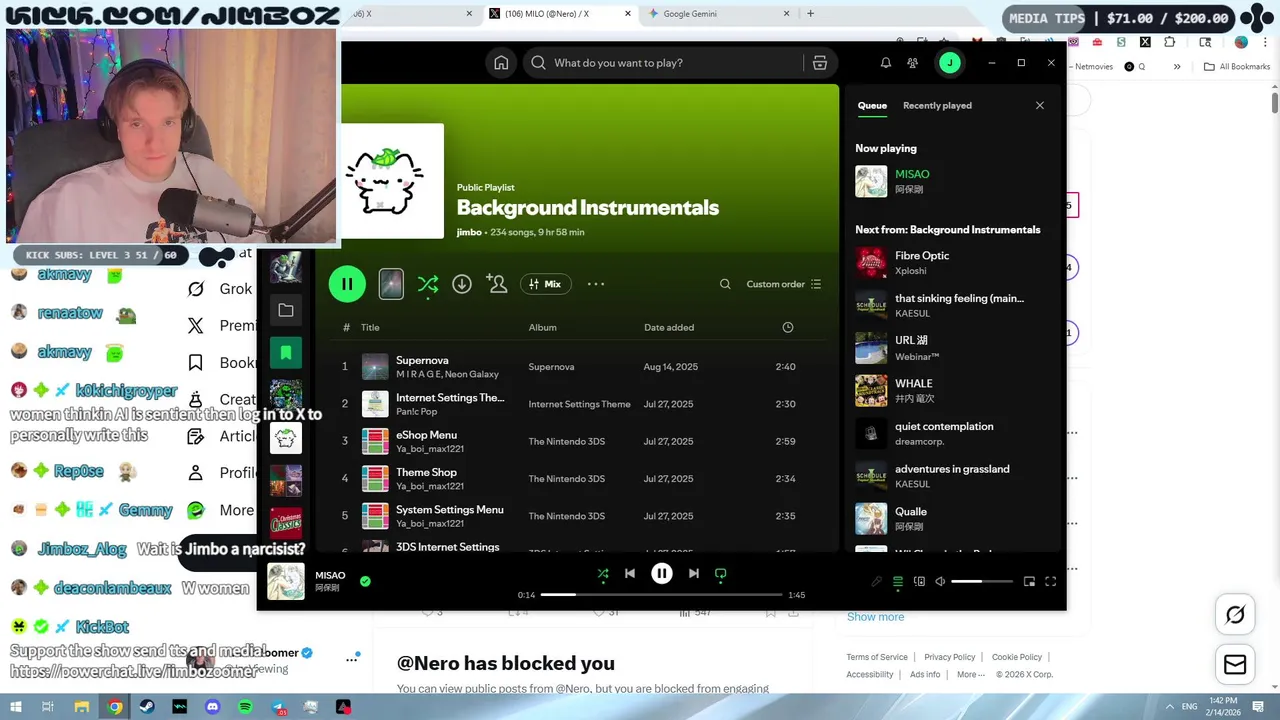The height and width of the screenshot is (720, 1280).
Task: Seek within the song progress bar
Action: 661,595
